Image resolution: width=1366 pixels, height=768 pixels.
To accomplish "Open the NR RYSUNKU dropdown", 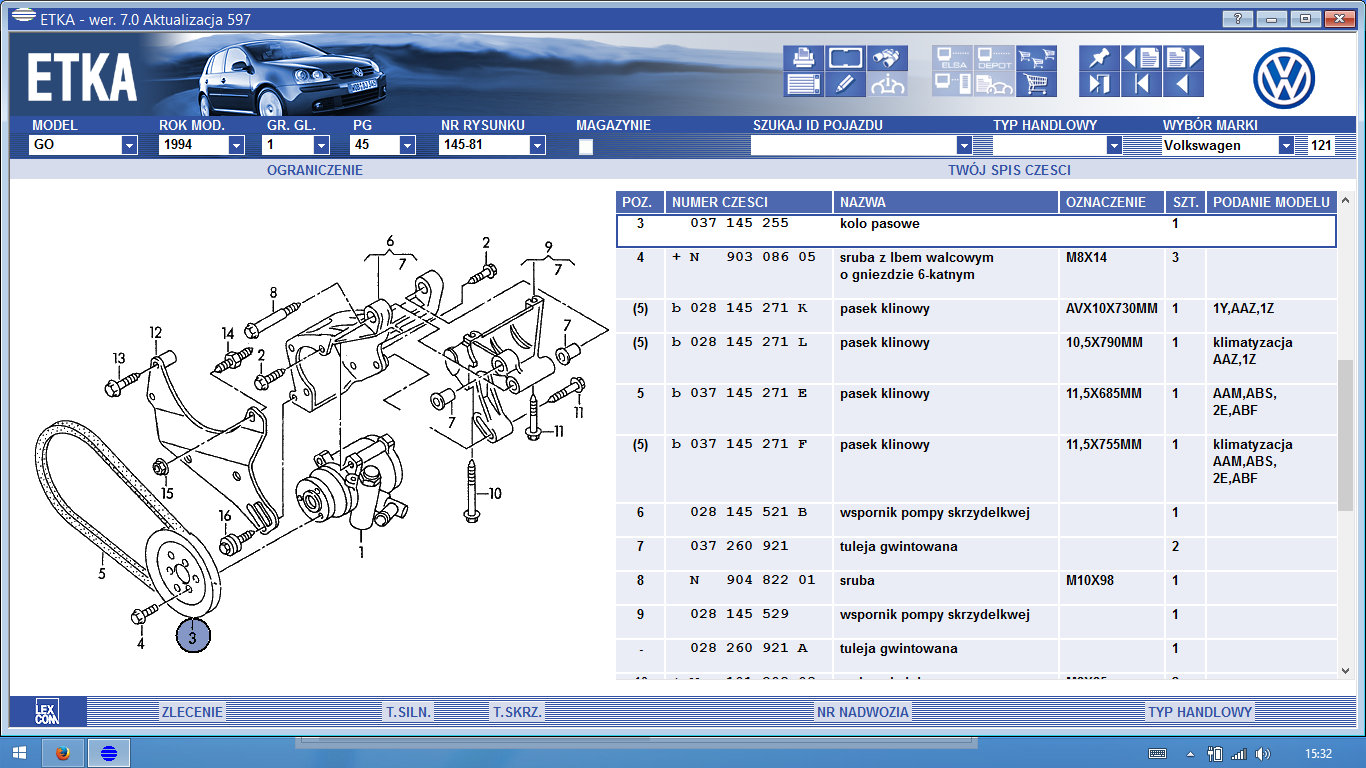I will click(537, 145).
